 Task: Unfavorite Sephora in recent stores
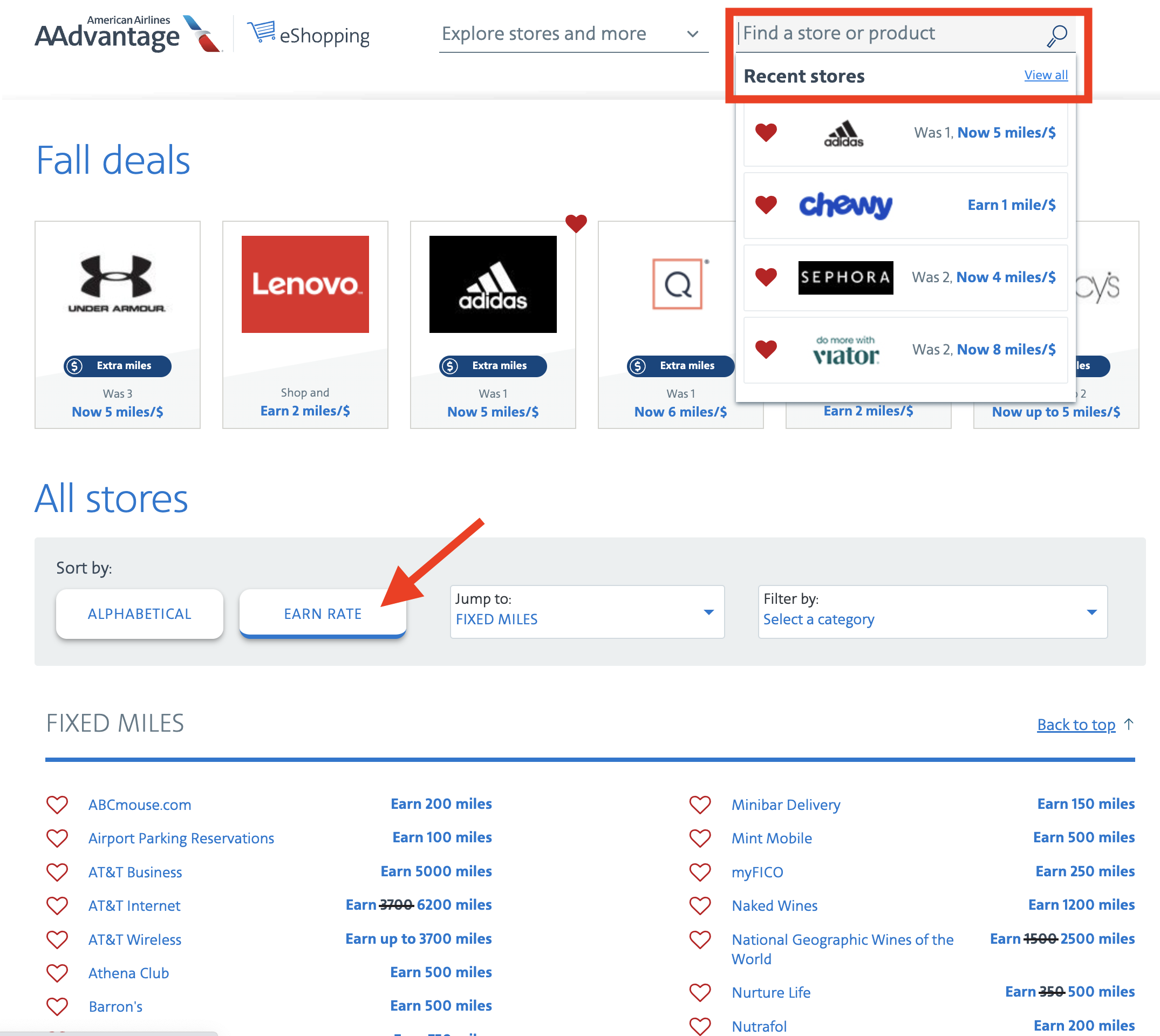pyautogui.click(x=766, y=277)
